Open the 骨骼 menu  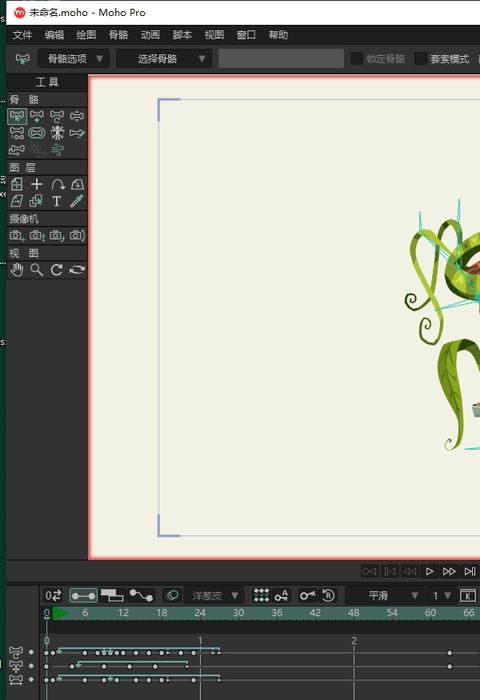(x=118, y=35)
